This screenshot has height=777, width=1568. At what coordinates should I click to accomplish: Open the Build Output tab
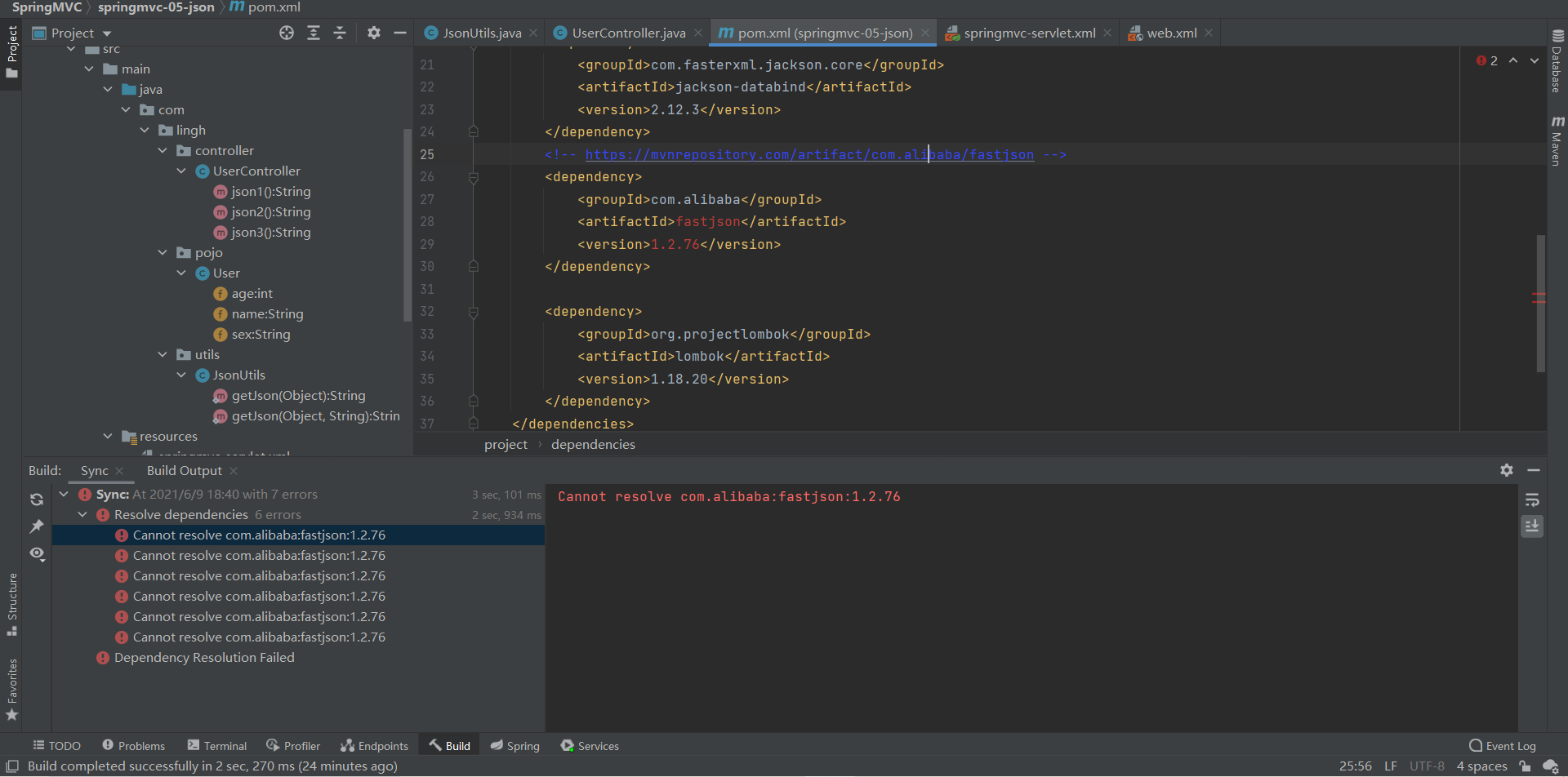[x=185, y=471]
